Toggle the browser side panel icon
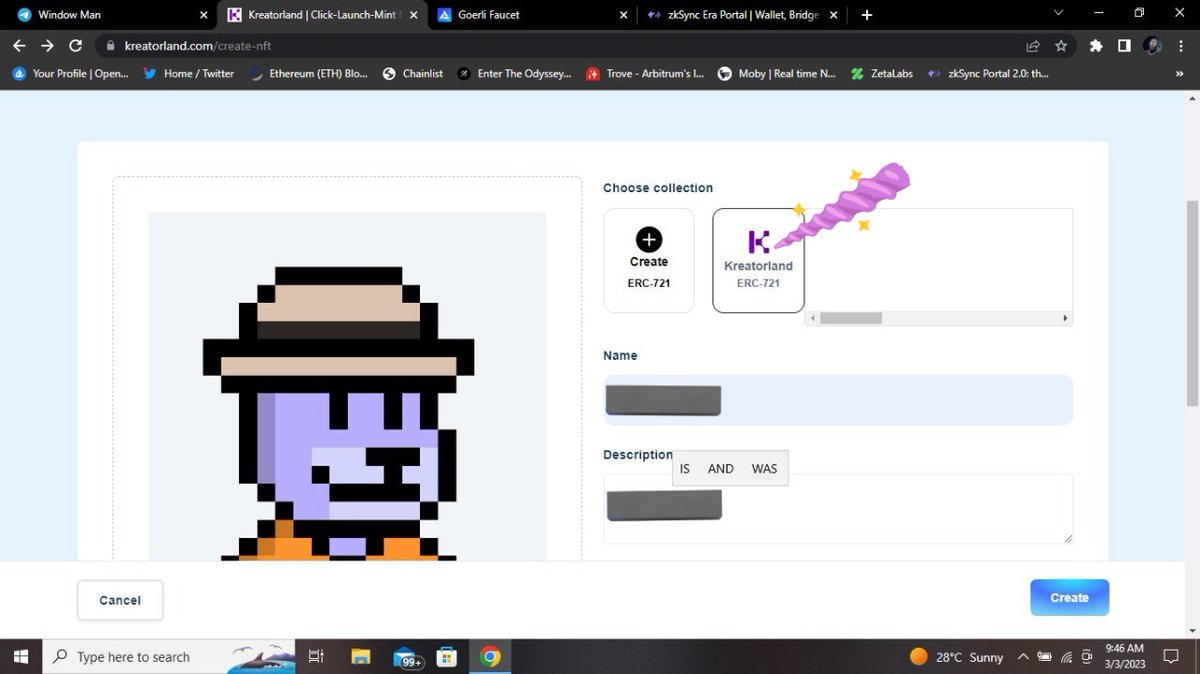 (x=1124, y=46)
